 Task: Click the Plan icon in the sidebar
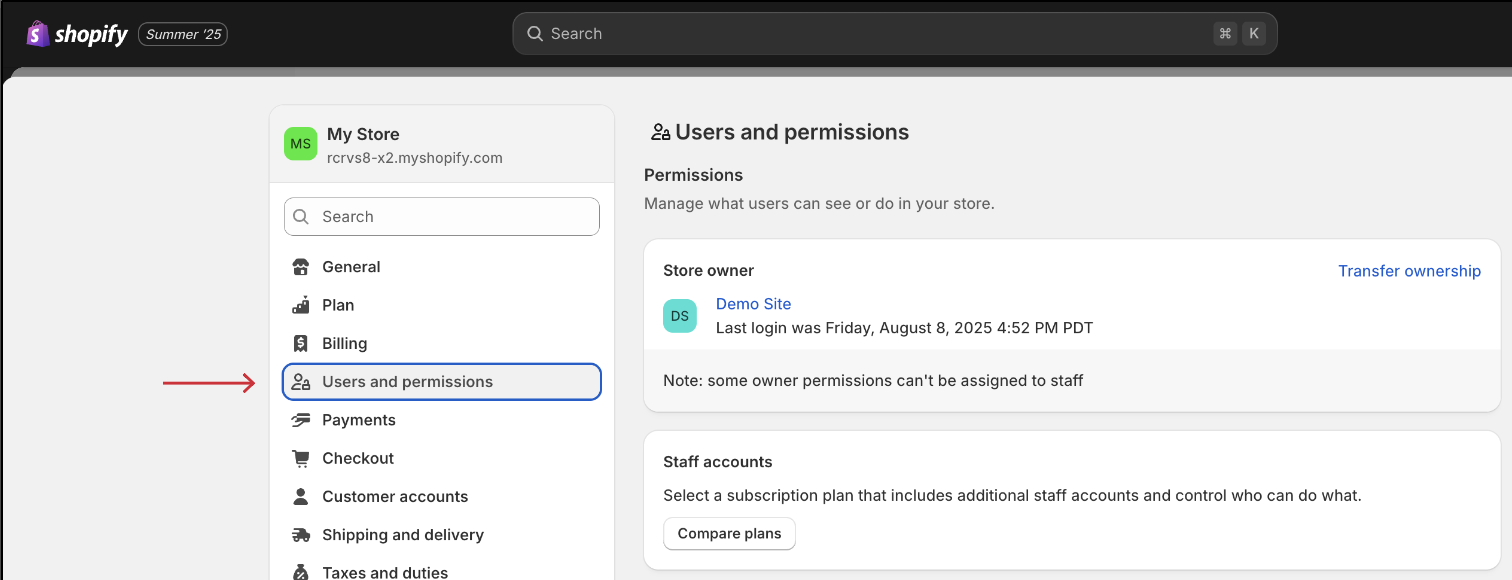tap(301, 305)
